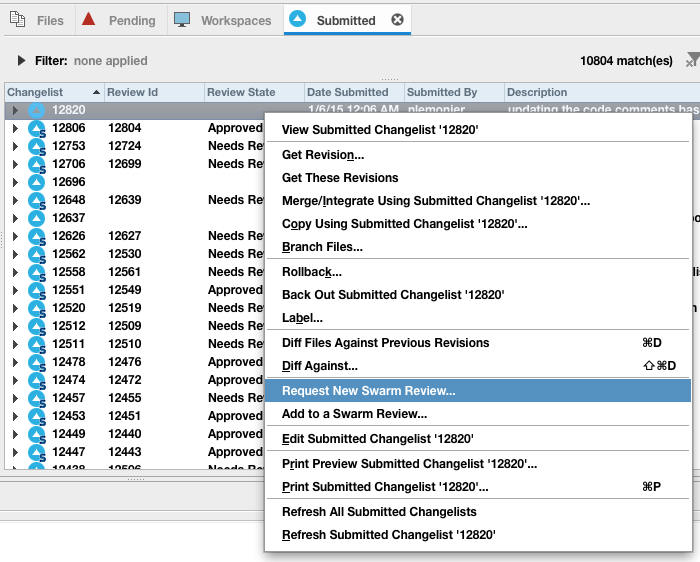Click changelist icon for 12558
This screenshot has height=562, width=700.
pos(37,272)
